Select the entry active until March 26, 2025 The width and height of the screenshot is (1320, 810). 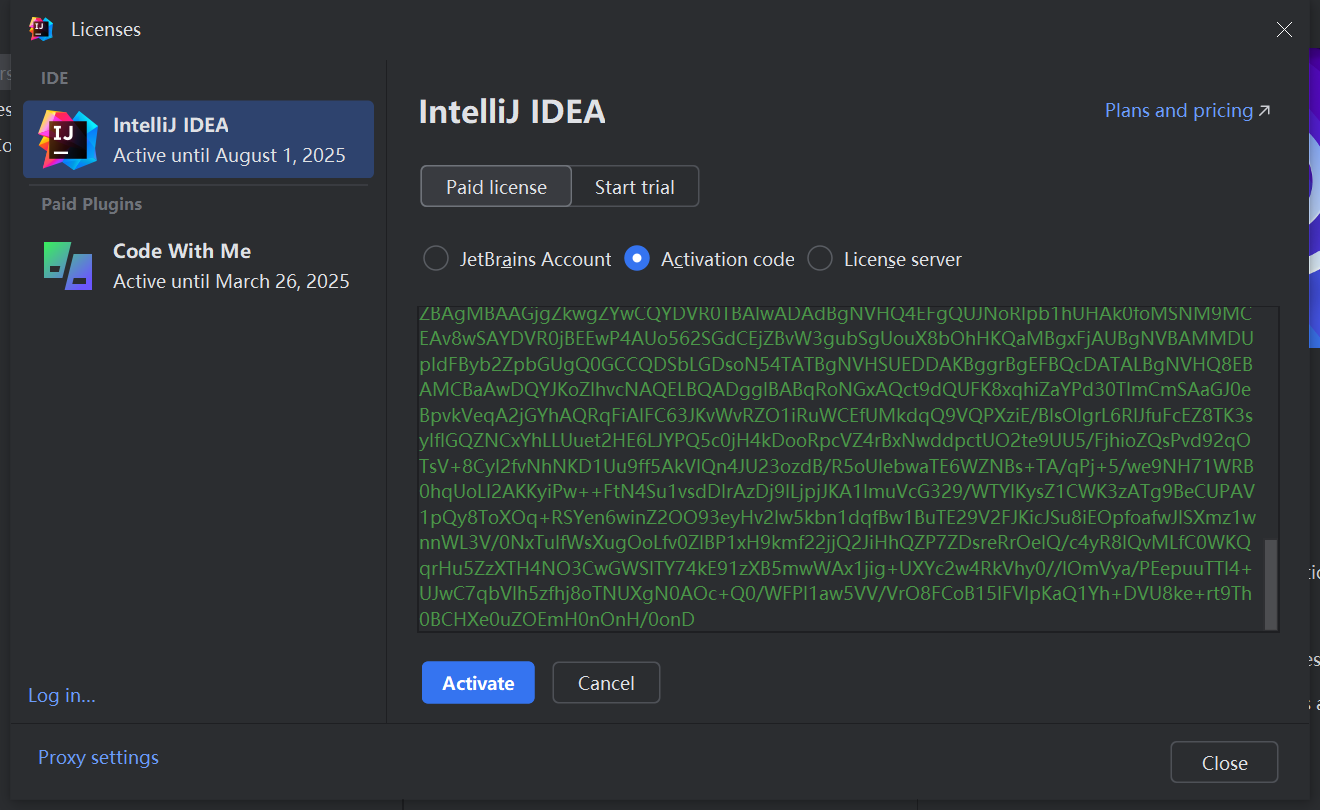[x=198, y=265]
